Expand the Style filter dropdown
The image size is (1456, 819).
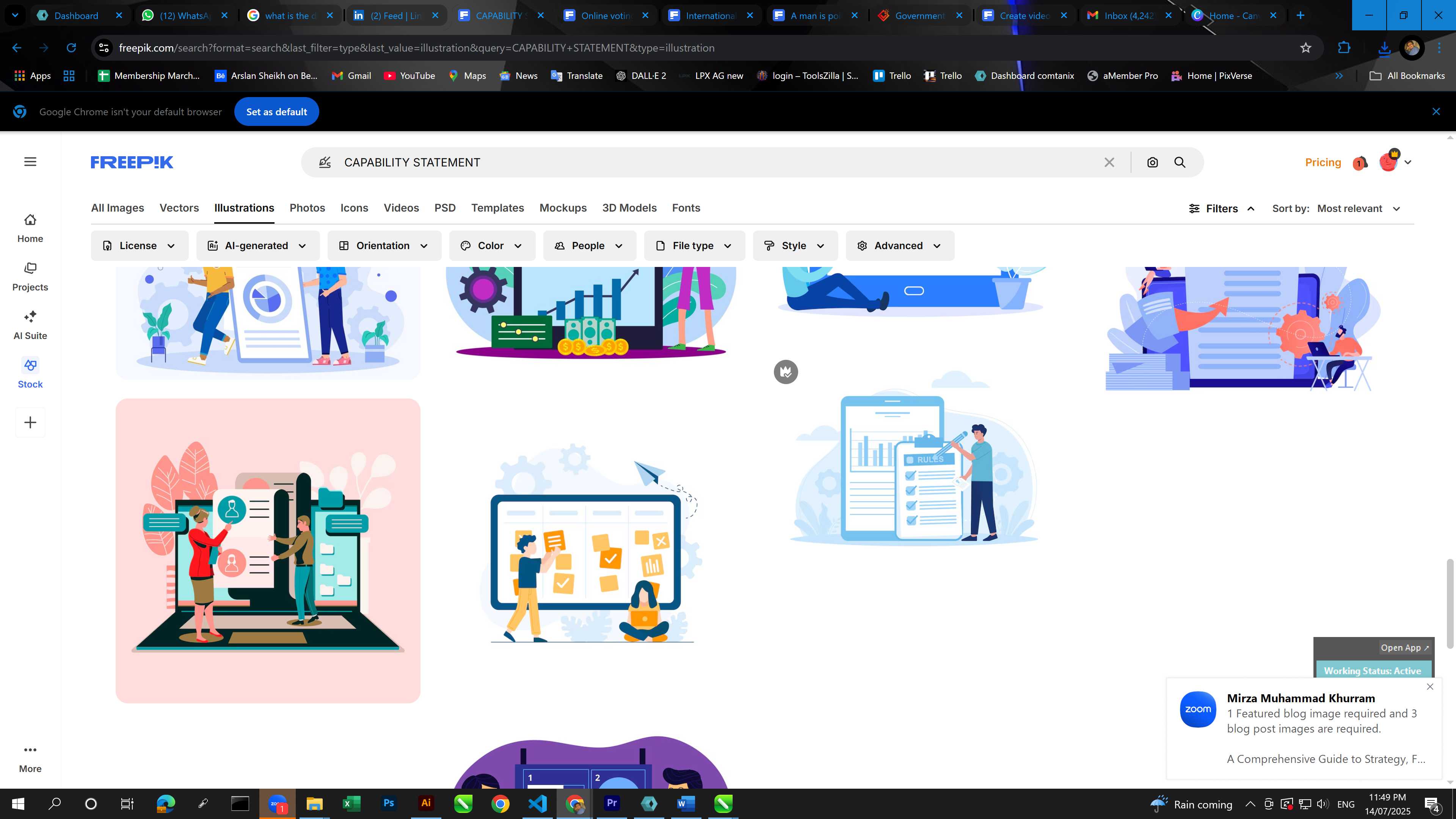[795, 246]
